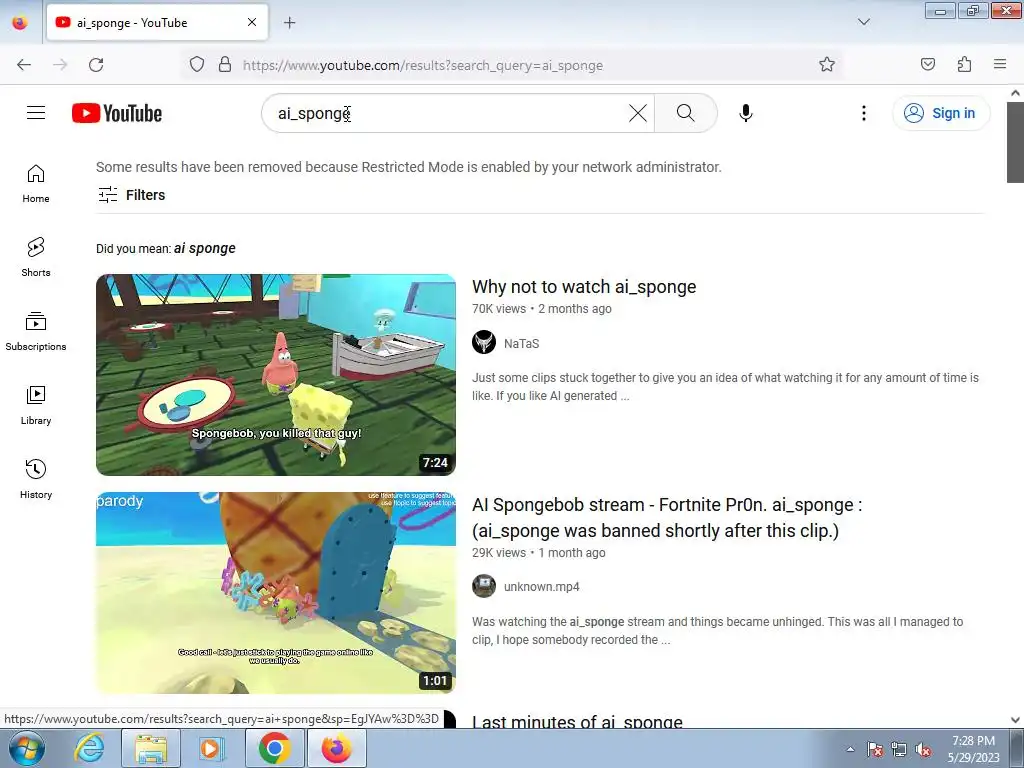Open 'Last minutes of ai_sponge' video title
Image resolution: width=1024 pixels, height=768 pixels.
(x=577, y=721)
